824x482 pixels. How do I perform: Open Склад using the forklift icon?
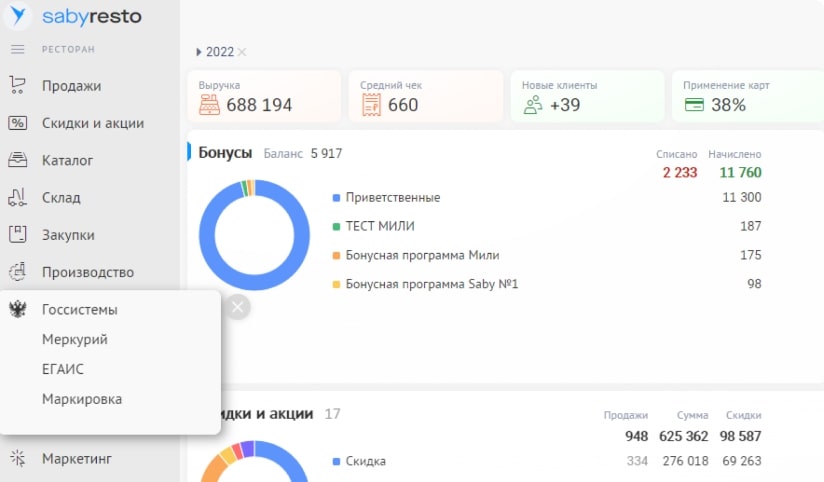17,197
